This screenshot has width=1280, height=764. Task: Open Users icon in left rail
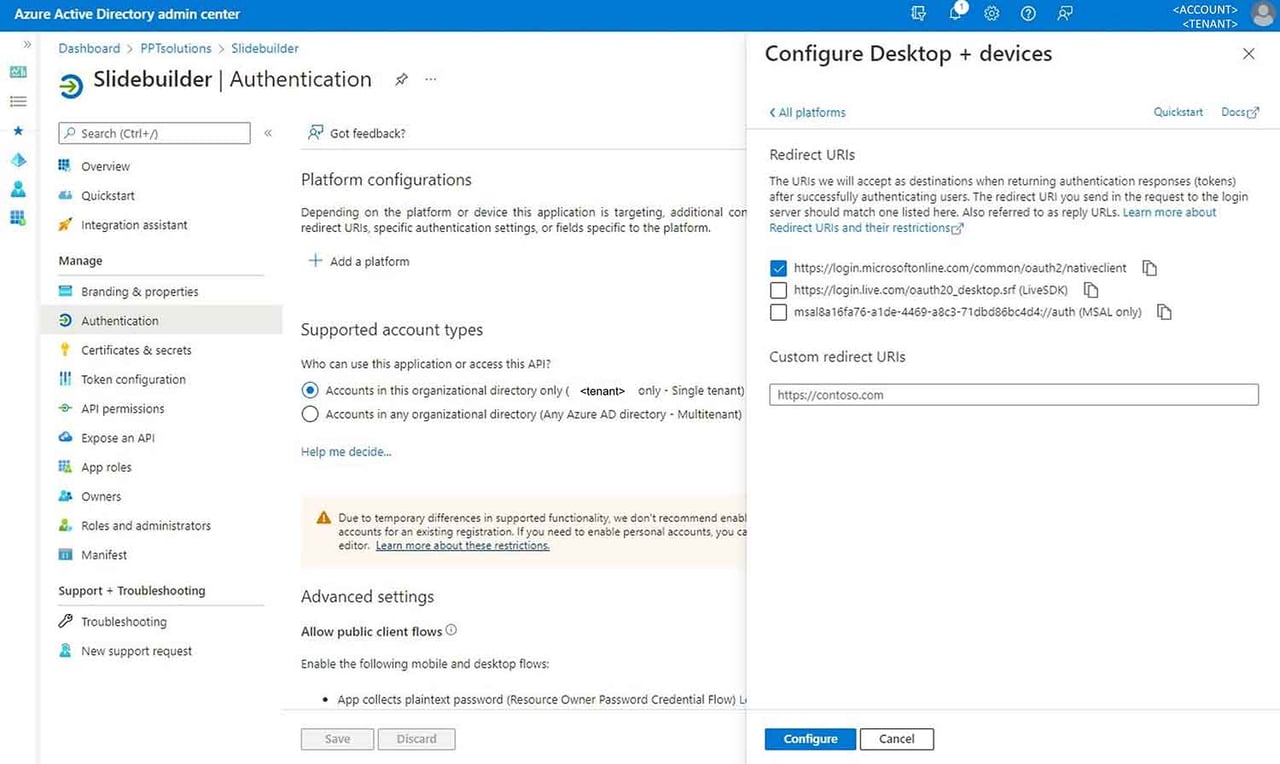click(x=18, y=189)
